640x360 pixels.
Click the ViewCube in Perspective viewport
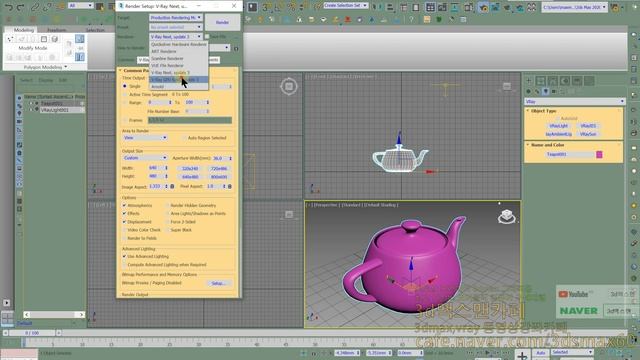coord(507,216)
